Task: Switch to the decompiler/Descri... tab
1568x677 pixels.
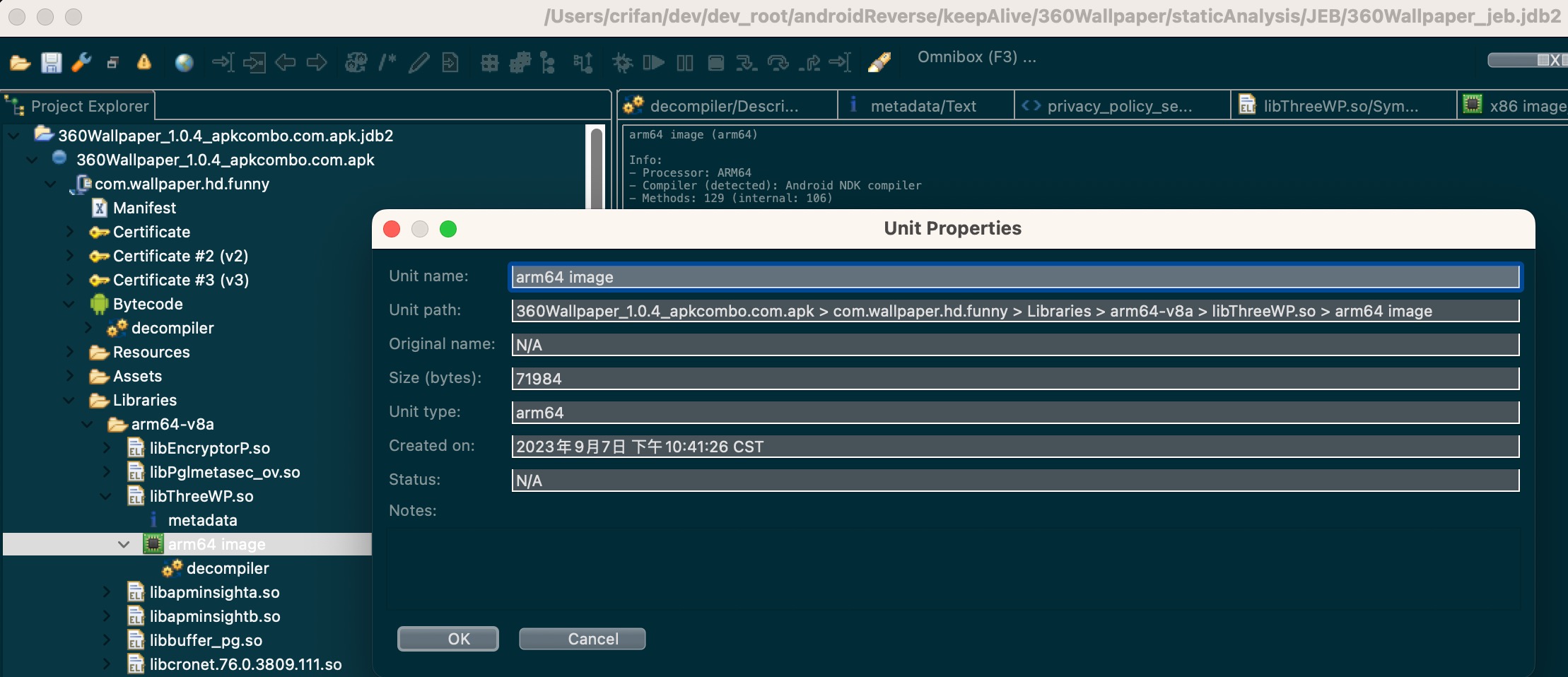Action: (x=727, y=106)
